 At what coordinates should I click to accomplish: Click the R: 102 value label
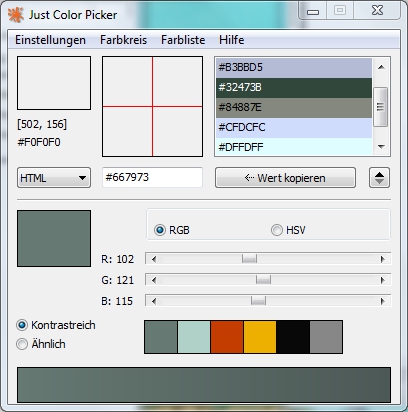click(x=117, y=259)
